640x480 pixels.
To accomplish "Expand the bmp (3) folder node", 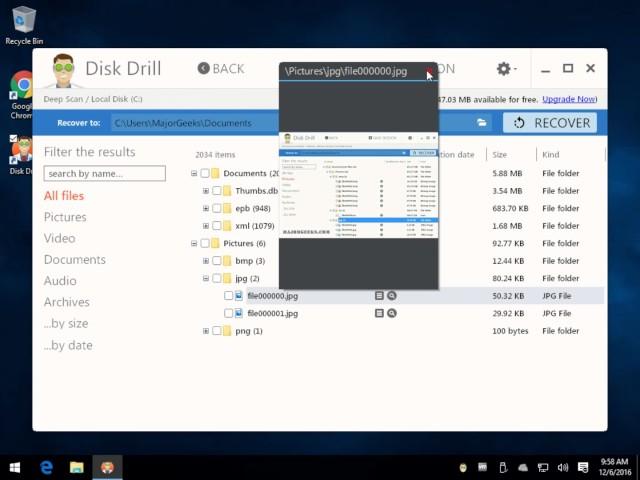I will 206,261.
